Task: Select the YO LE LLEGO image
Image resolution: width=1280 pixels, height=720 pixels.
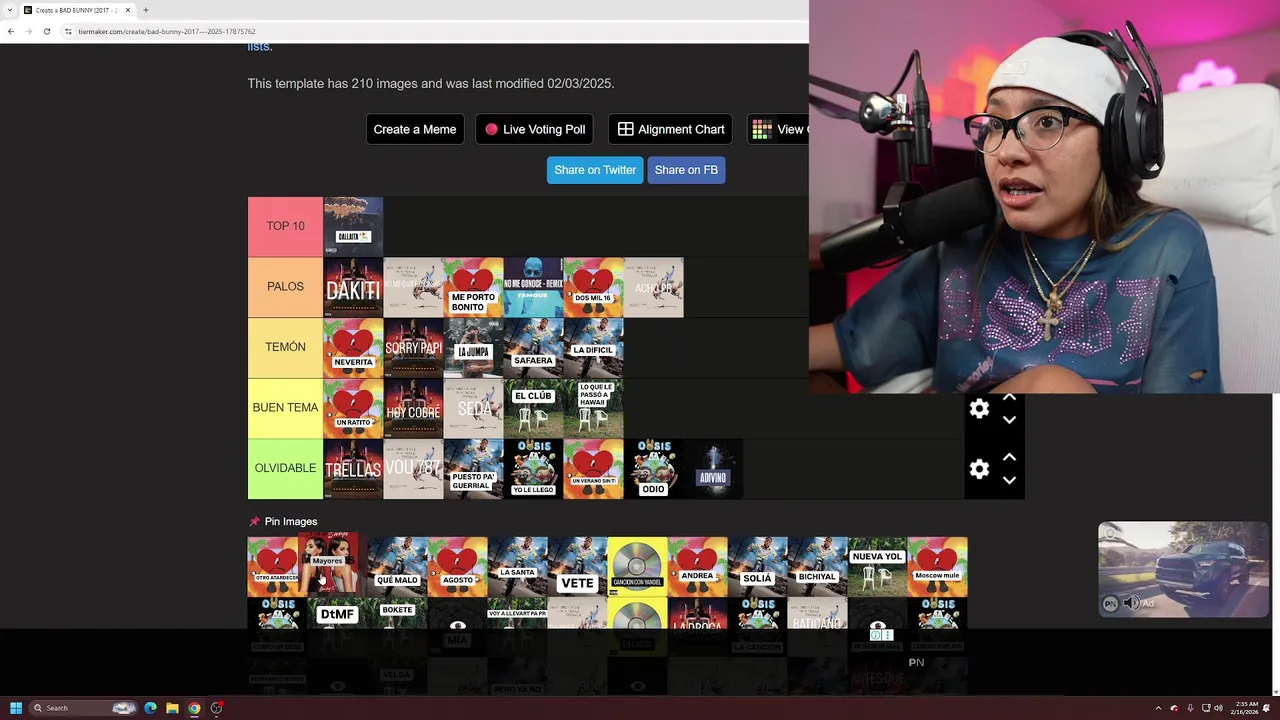Action: tap(533, 469)
